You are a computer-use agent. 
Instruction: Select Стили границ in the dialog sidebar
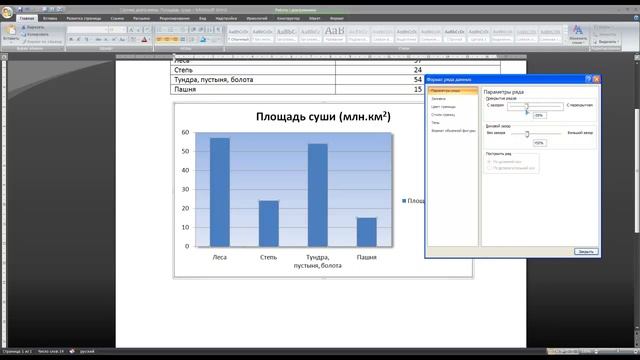[443, 115]
